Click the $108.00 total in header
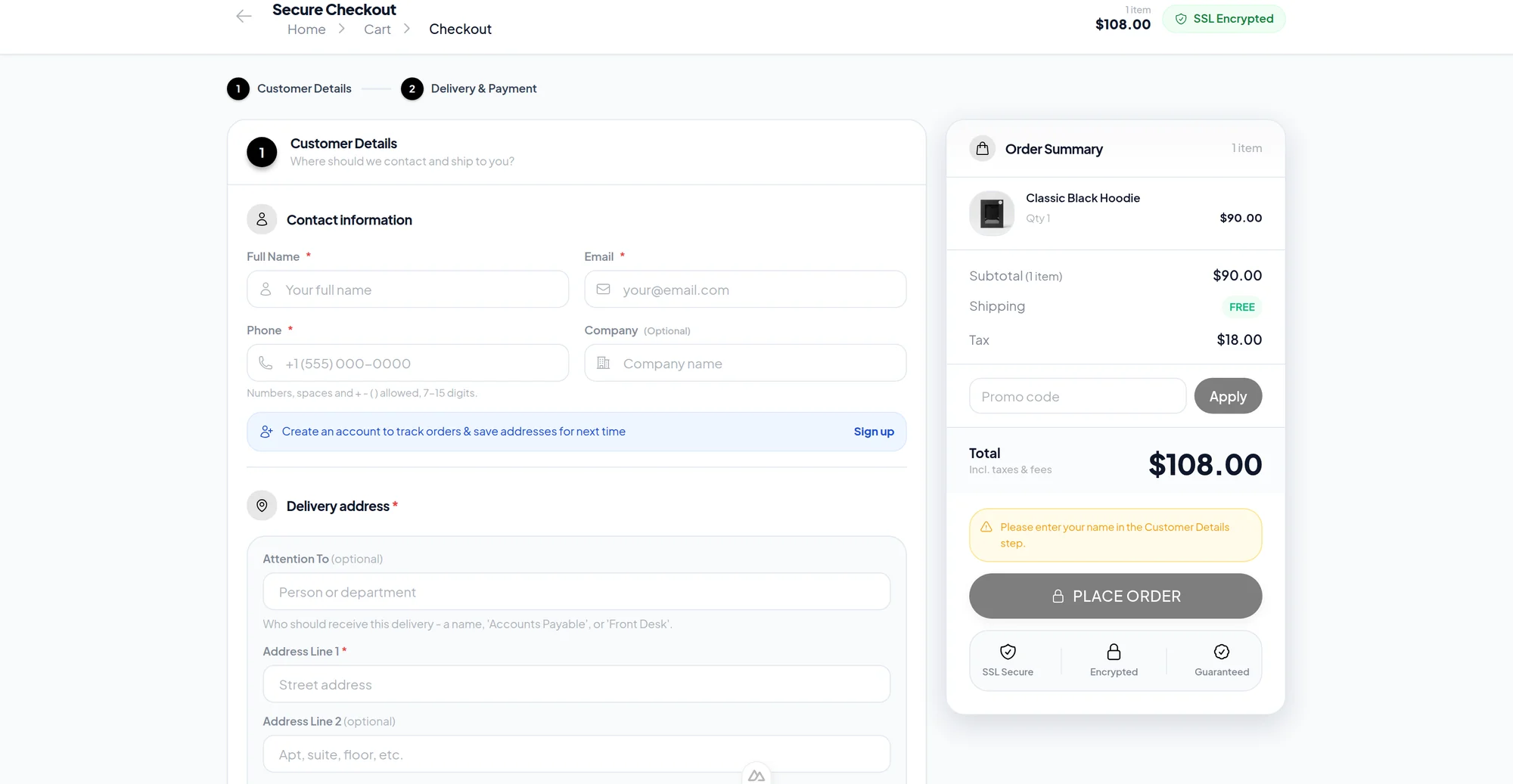Viewport: 1513px width, 784px height. 1123,24
